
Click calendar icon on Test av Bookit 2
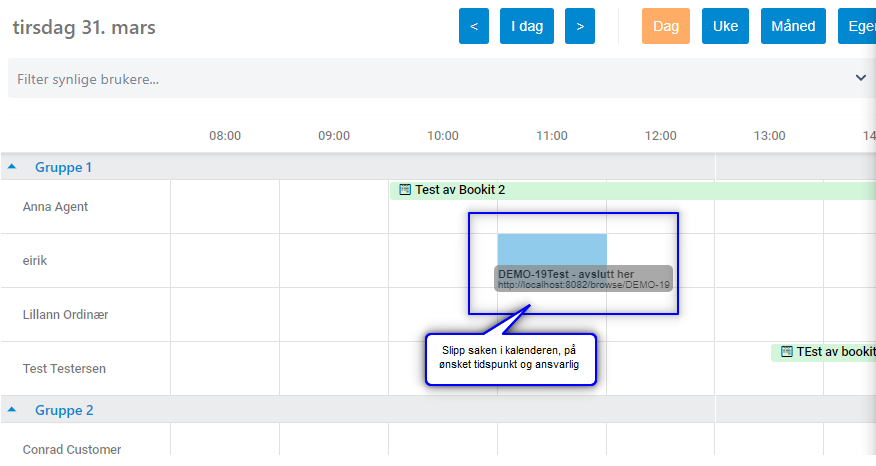pos(405,189)
